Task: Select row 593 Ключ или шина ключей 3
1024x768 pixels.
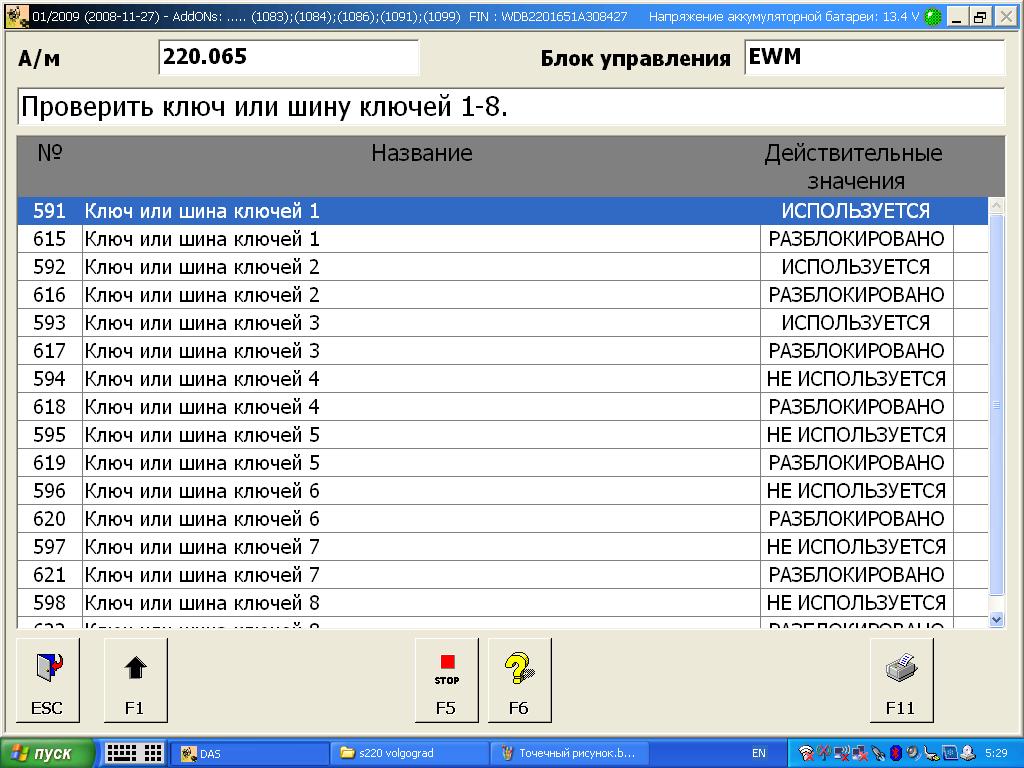Action: 503,323
